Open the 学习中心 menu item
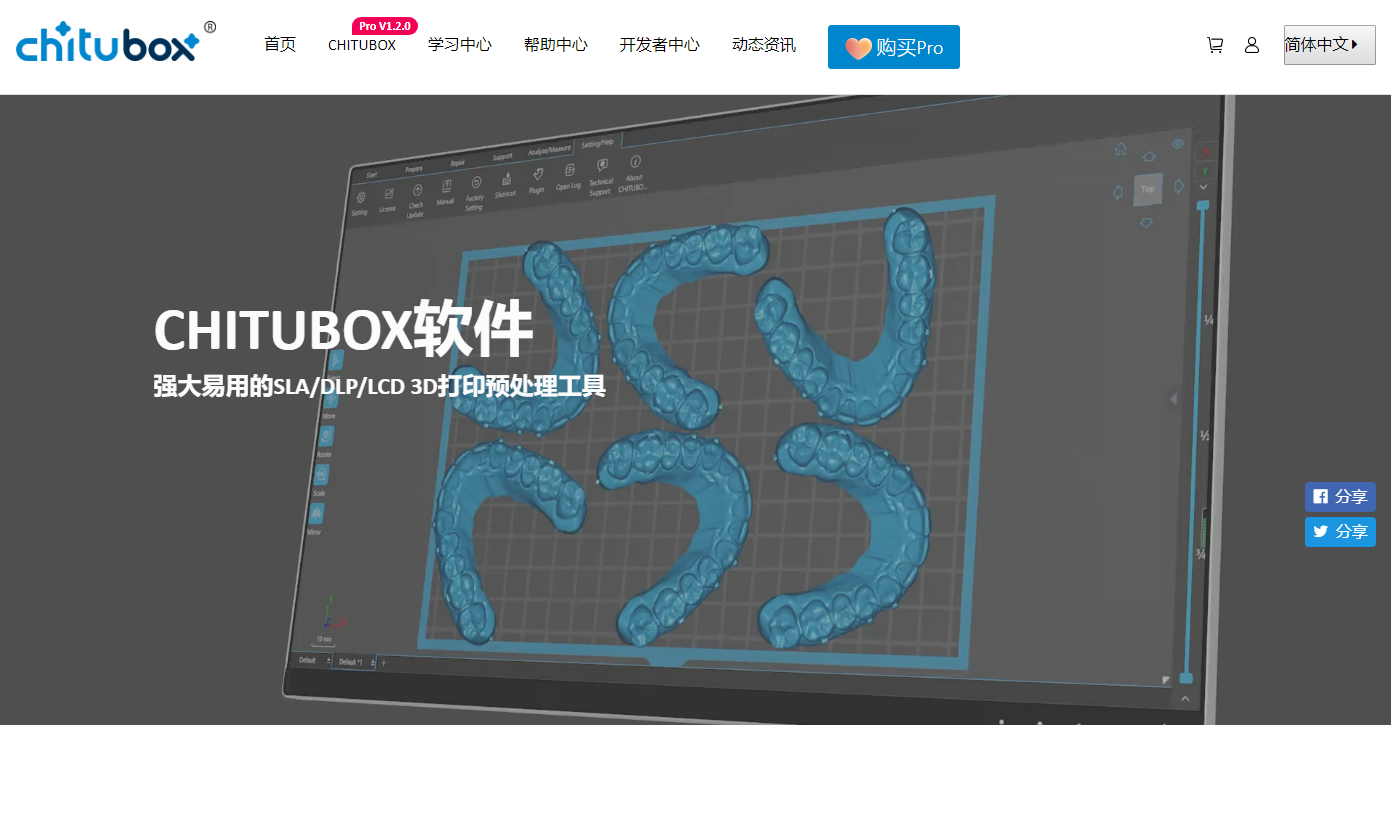 point(459,45)
